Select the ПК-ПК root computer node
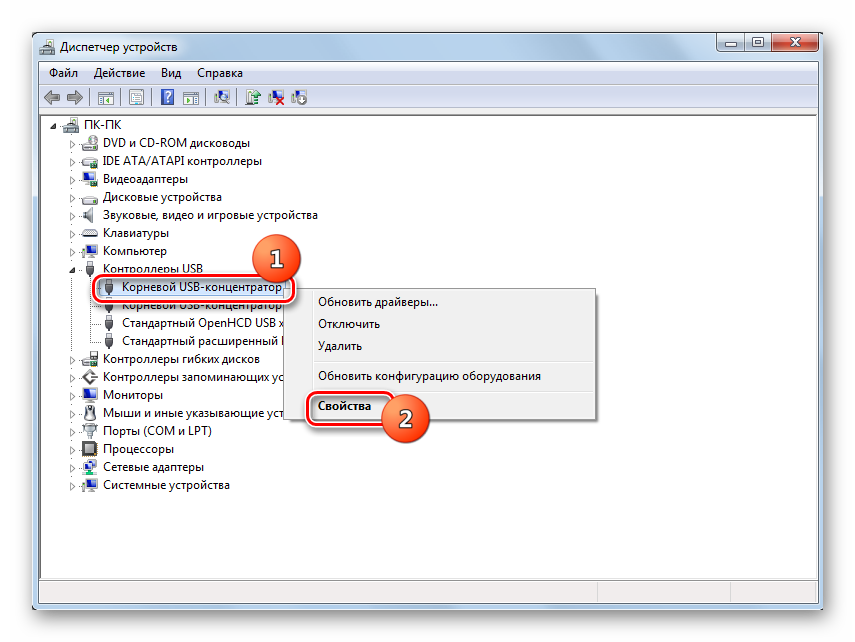This screenshot has height=642, width=855. [103, 126]
